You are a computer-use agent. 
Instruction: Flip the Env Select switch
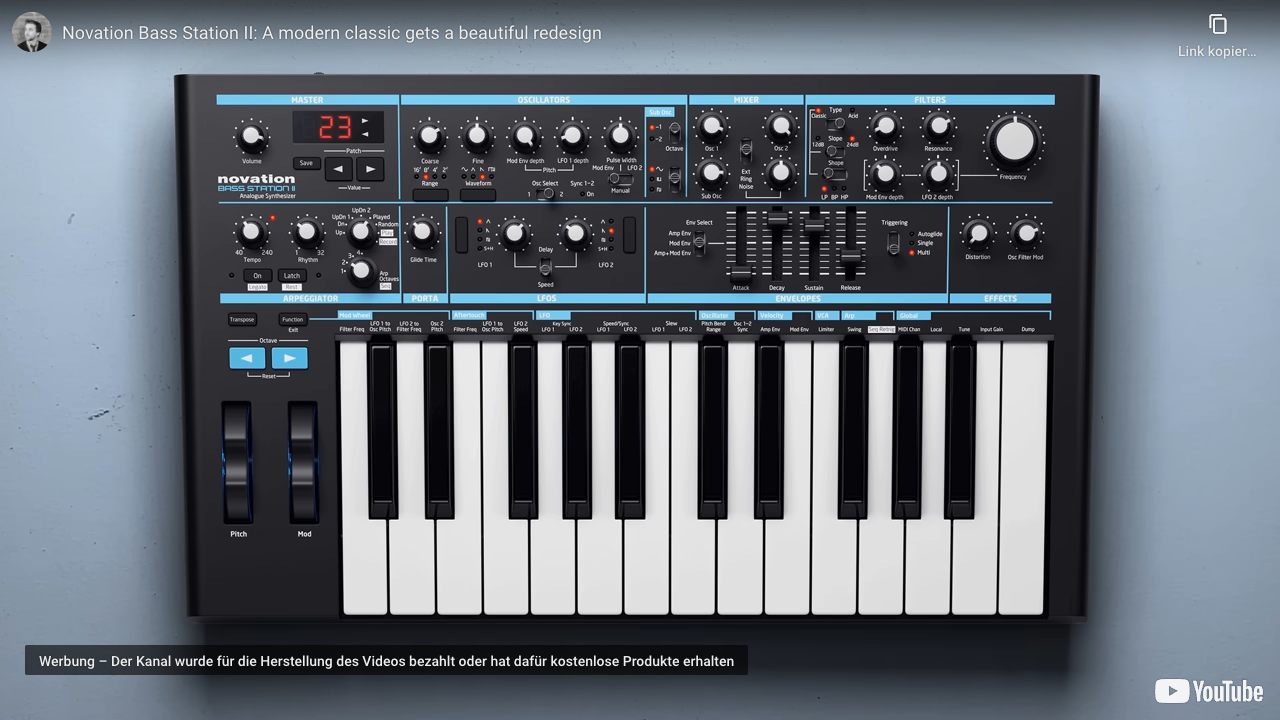pyautogui.click(x=699, y=242)
